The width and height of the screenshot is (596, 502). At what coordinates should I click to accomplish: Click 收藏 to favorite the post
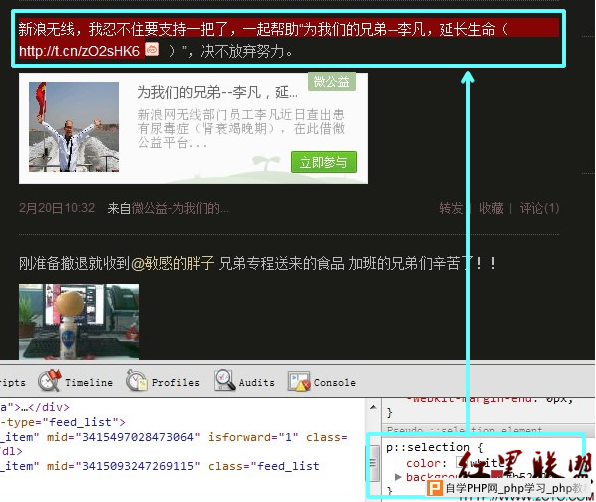pyautogui.click(x=491, y=208)
